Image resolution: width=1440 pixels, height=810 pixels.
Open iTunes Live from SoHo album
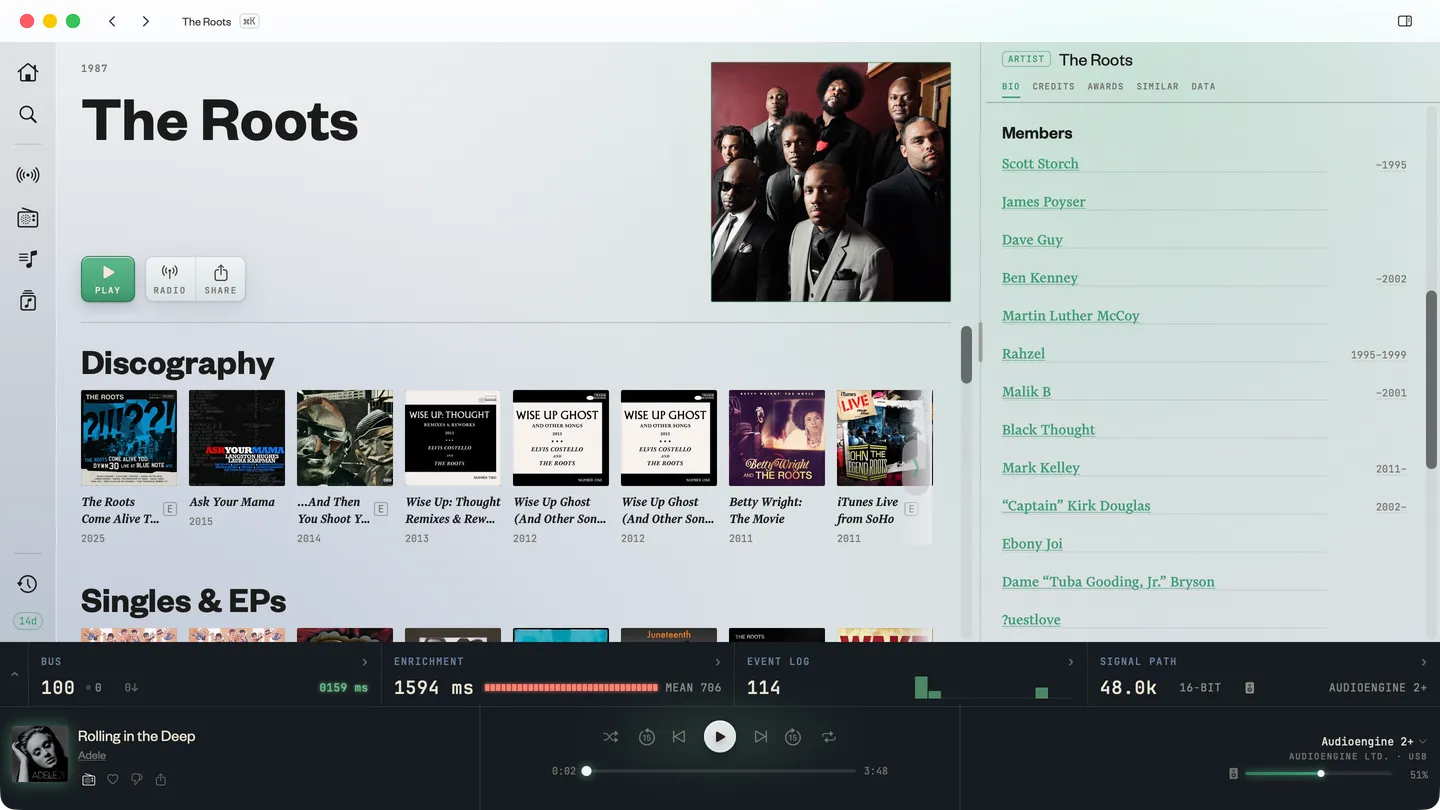(885, 438)
